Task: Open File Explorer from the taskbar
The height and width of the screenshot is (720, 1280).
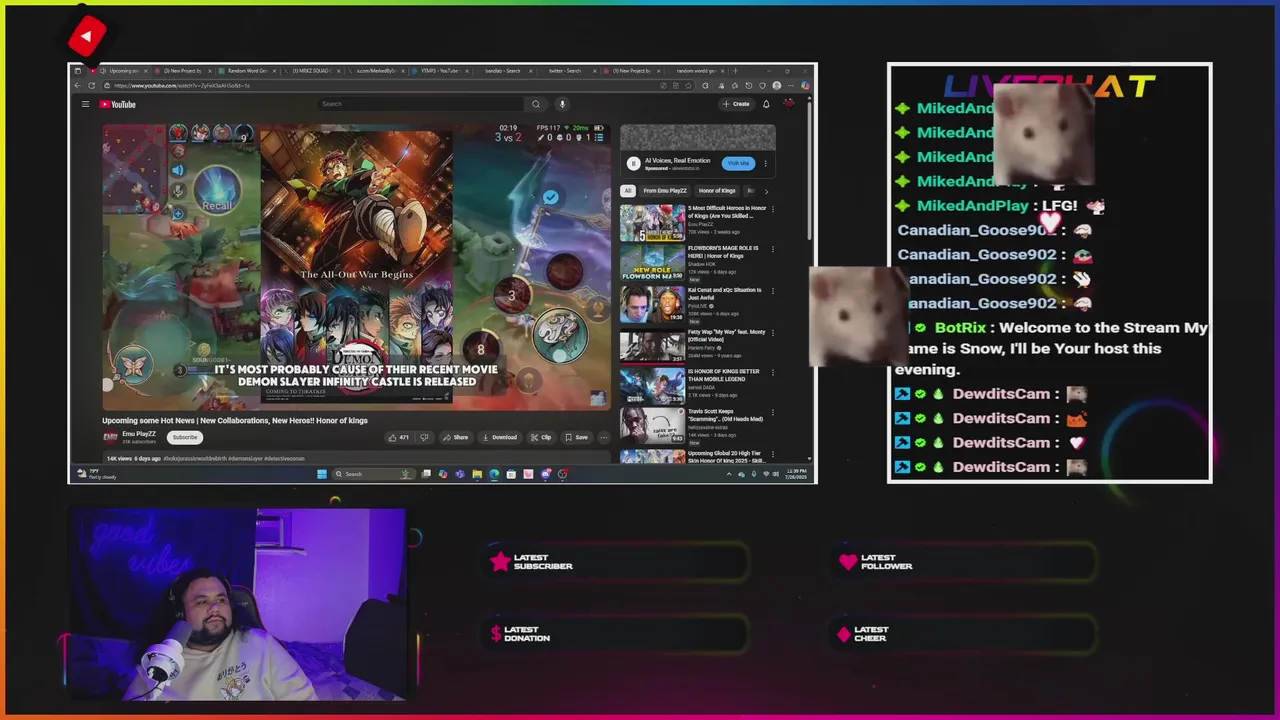Action: (x=477, y=474)
